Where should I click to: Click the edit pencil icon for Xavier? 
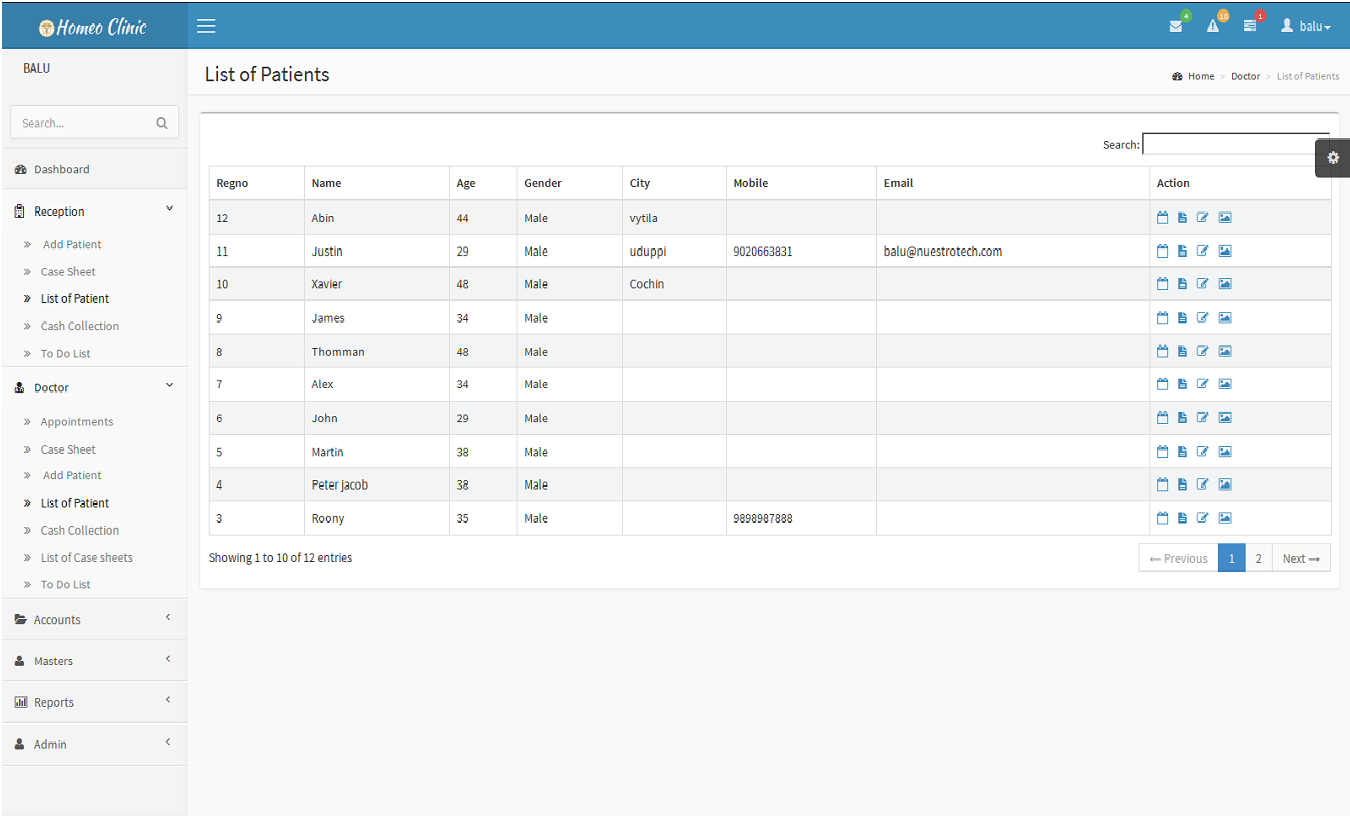pos(1203,284)
